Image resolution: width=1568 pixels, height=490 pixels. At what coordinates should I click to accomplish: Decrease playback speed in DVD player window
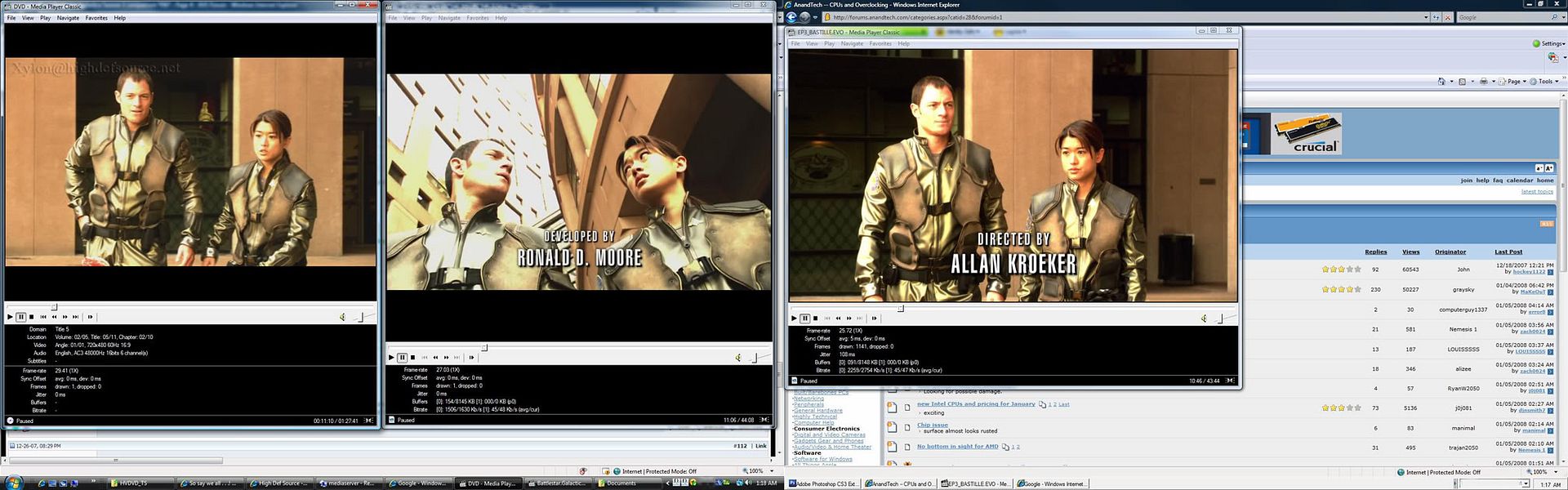click(54, 317)
